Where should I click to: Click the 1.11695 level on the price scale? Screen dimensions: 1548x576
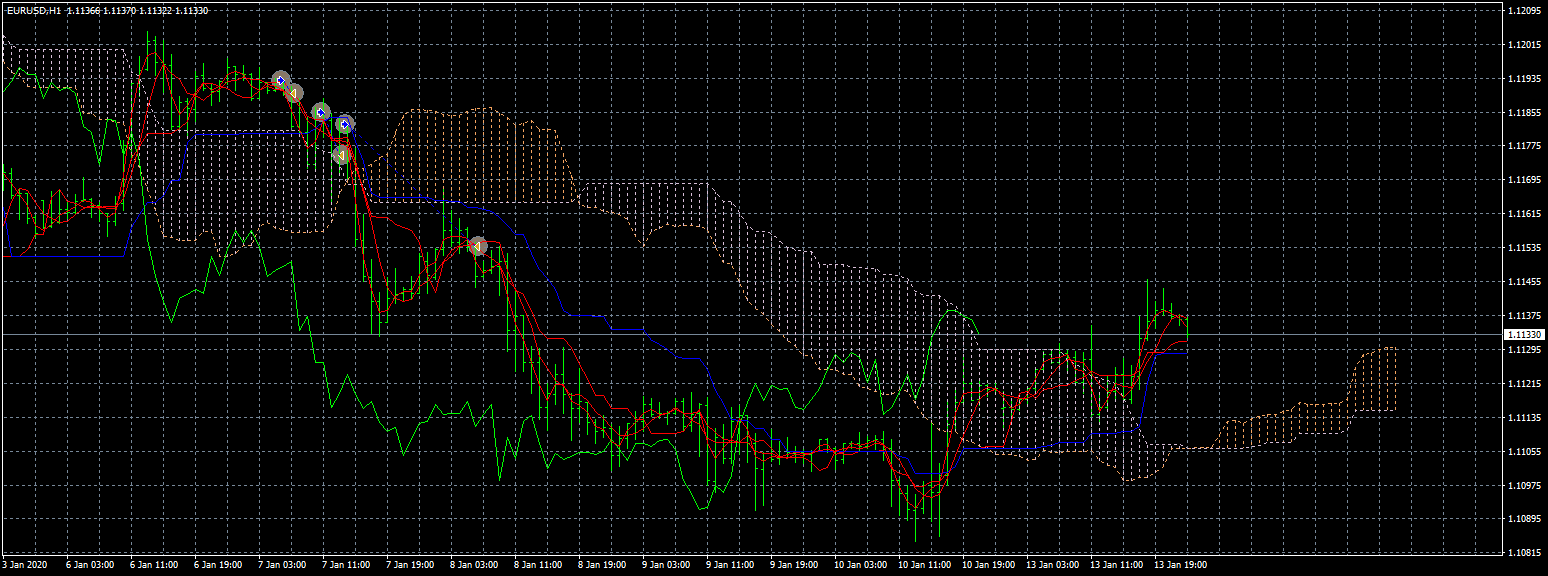point(1524,180)
